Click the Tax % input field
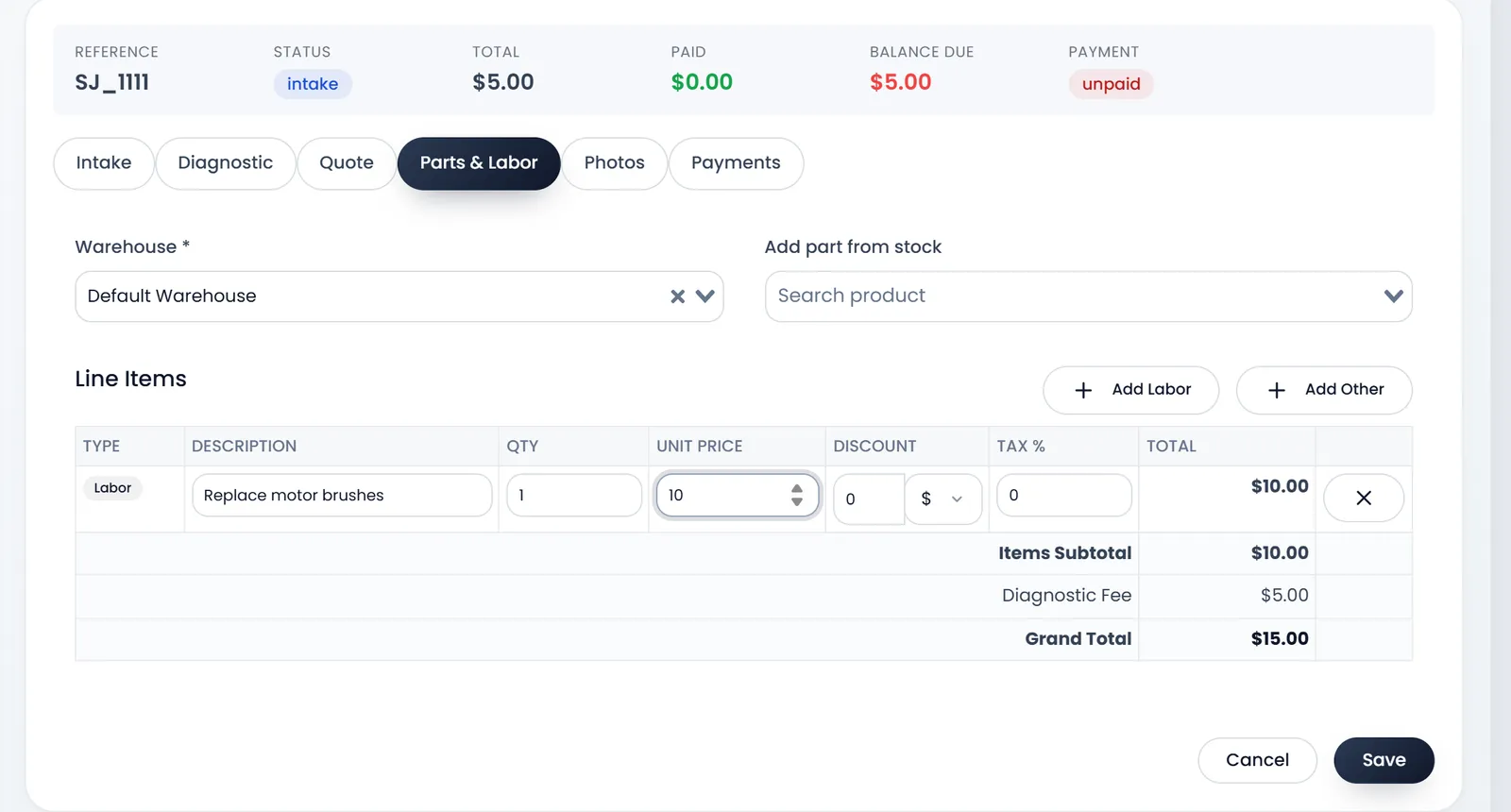 (1064, 496)
